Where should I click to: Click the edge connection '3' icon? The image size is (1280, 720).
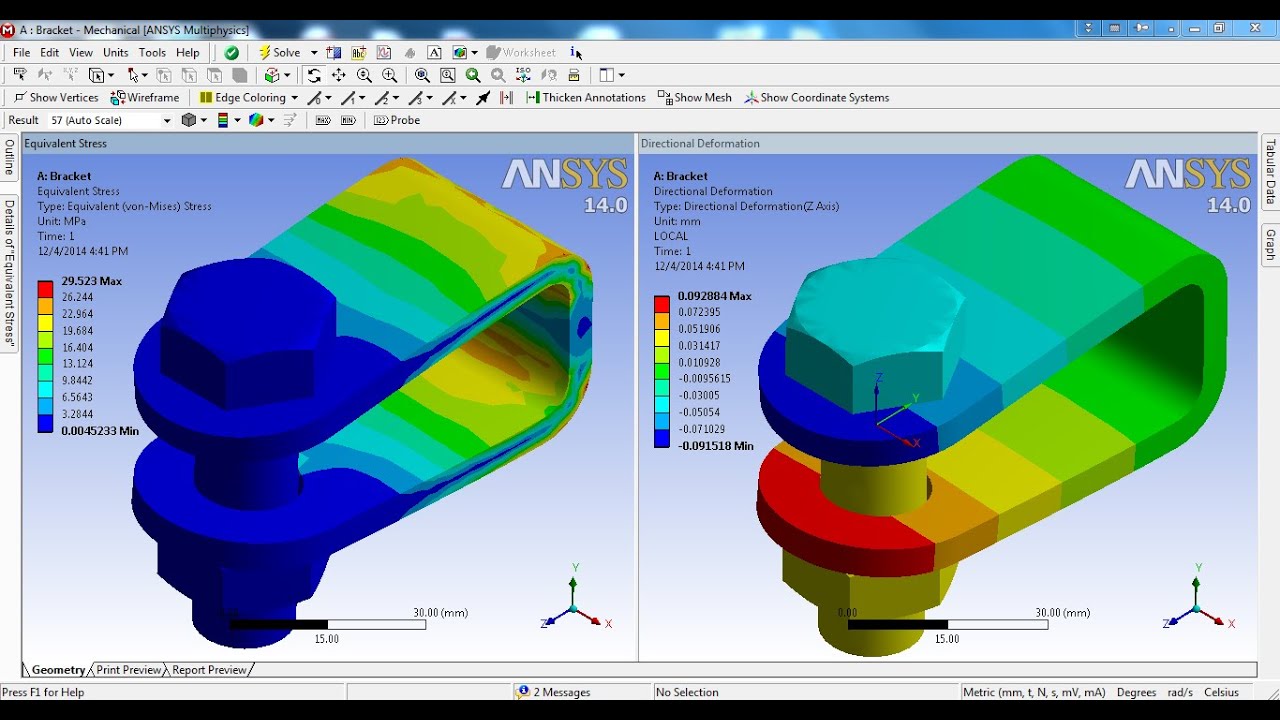[415, 97]
